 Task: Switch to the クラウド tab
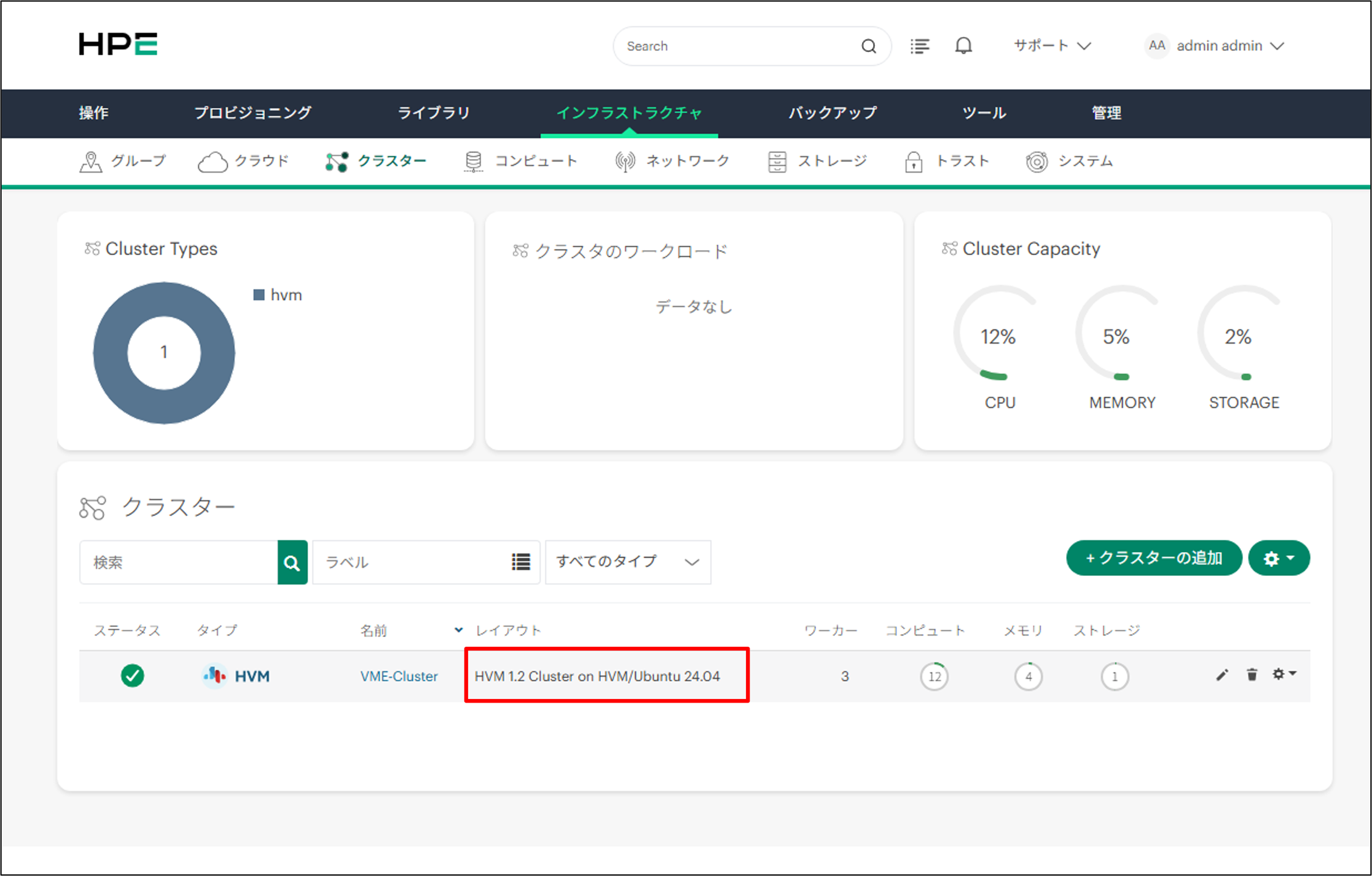[243, 162]
